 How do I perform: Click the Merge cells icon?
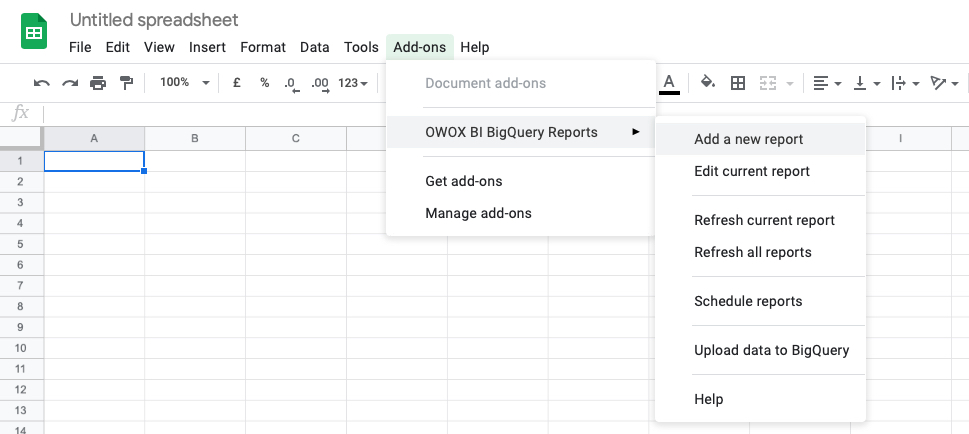(768, 83)
